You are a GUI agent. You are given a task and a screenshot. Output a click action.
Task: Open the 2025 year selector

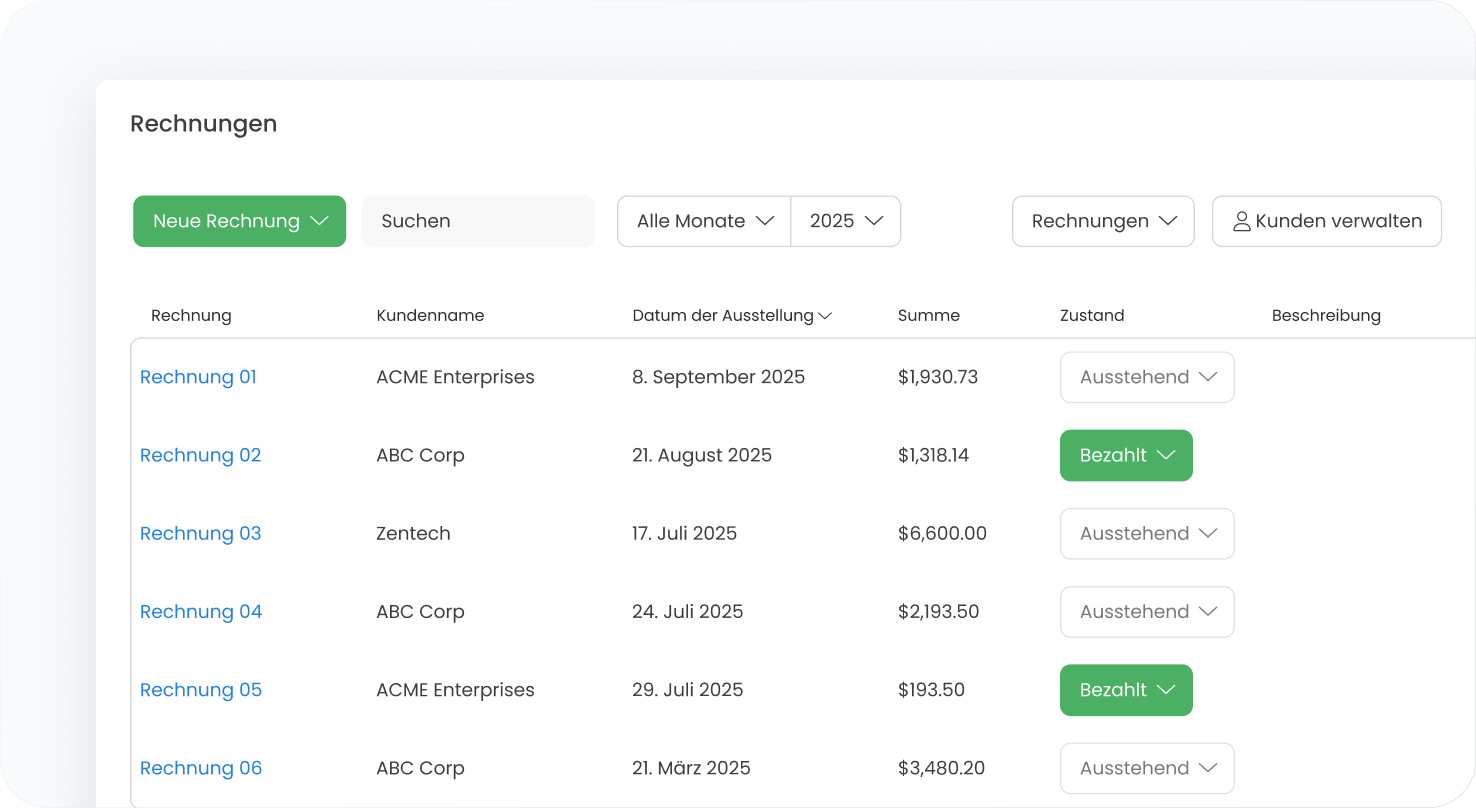tap(845, 221)
